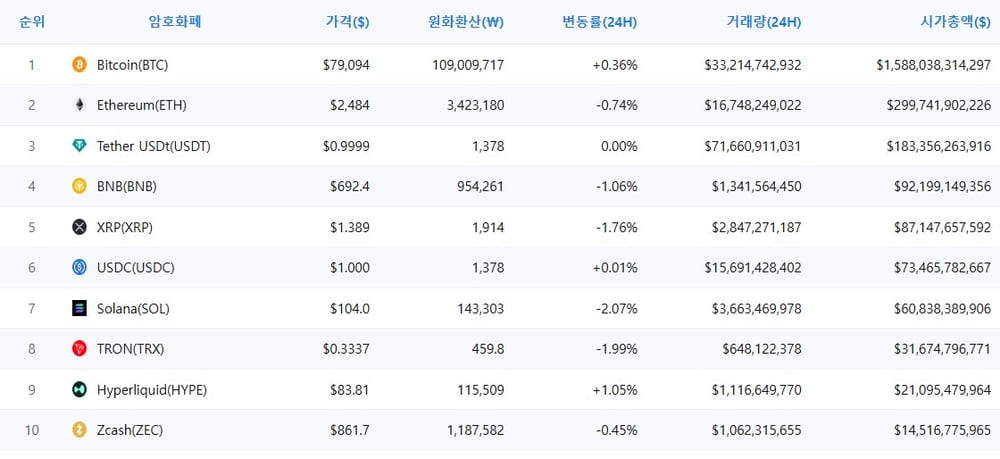
Task: Sort by the 거래량(24H) column header
Action: point(763,22)
